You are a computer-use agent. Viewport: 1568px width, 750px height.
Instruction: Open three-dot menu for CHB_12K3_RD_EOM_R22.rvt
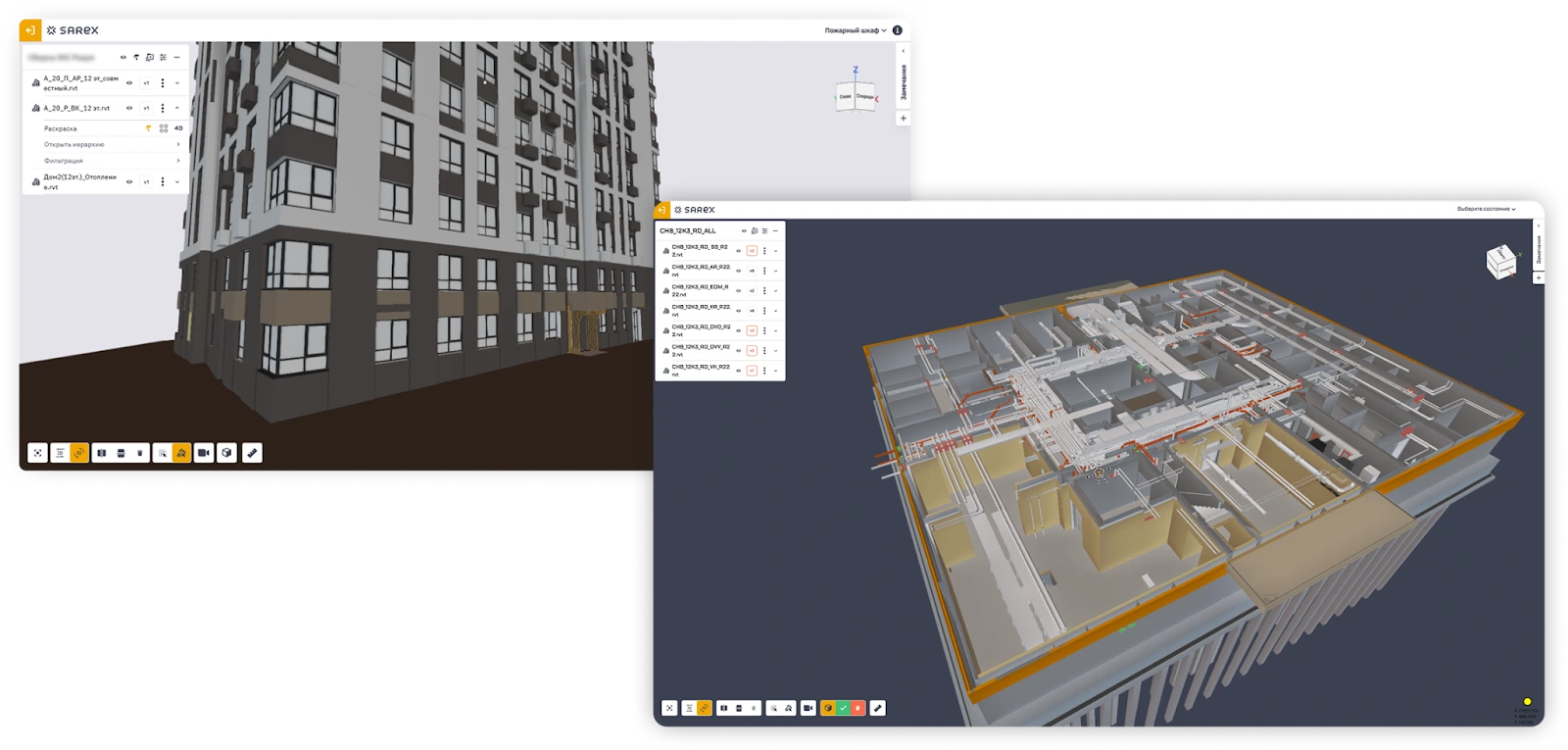[764, 291]
